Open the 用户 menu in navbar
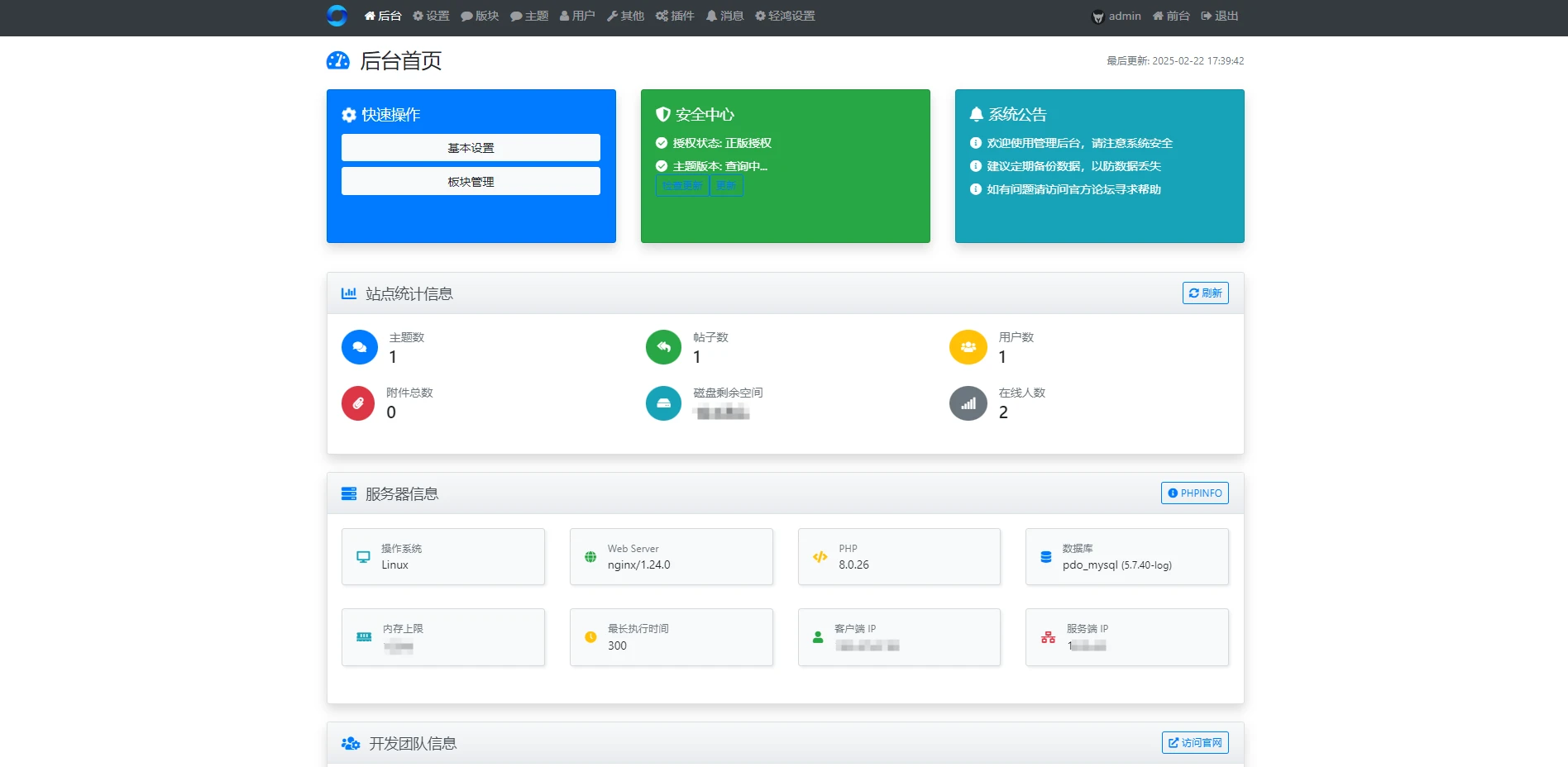1568x767 pixels. click(x=577, y=16)
